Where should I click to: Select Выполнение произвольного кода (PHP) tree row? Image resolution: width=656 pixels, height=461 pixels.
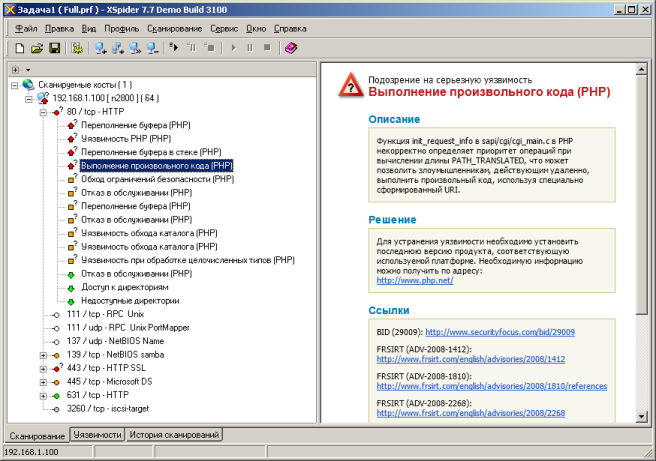coord(156,166)
